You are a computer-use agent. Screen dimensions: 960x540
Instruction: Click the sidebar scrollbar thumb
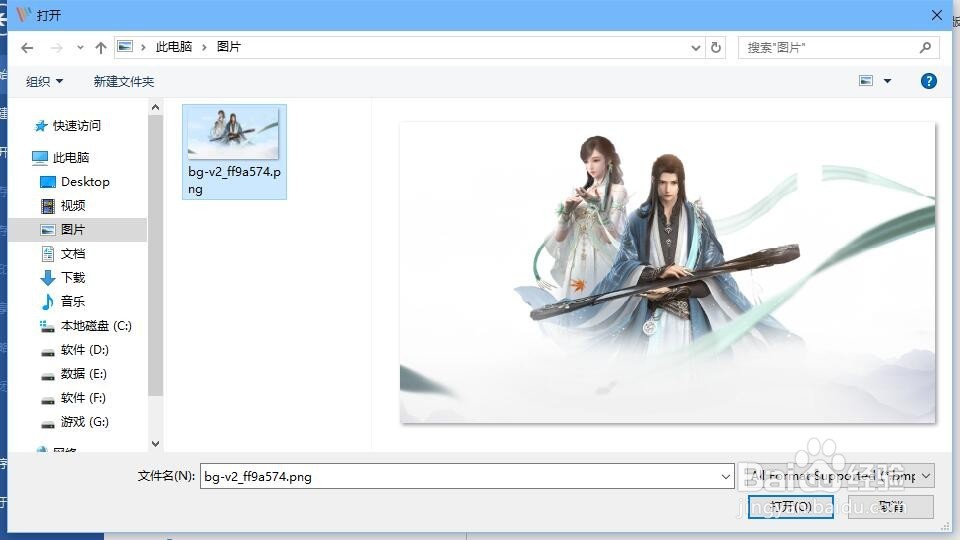156,255
